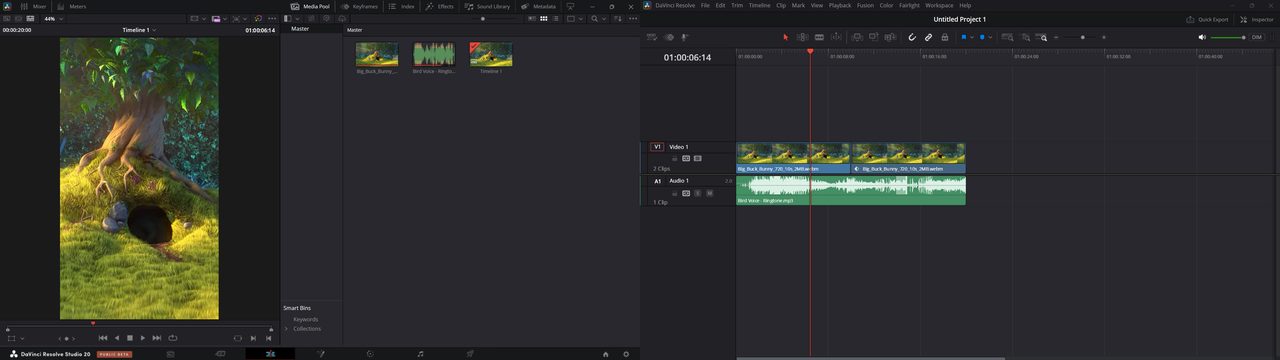Switch media pool to list view
The image size is (1280, 360).
557,19
